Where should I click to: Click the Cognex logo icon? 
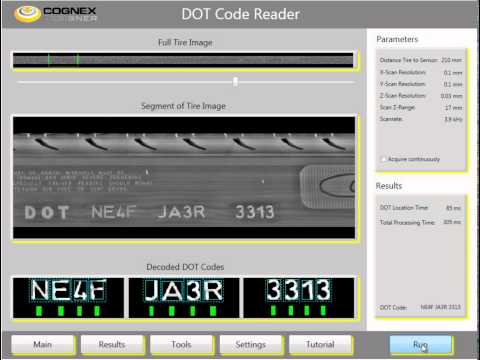click(27, 14)
